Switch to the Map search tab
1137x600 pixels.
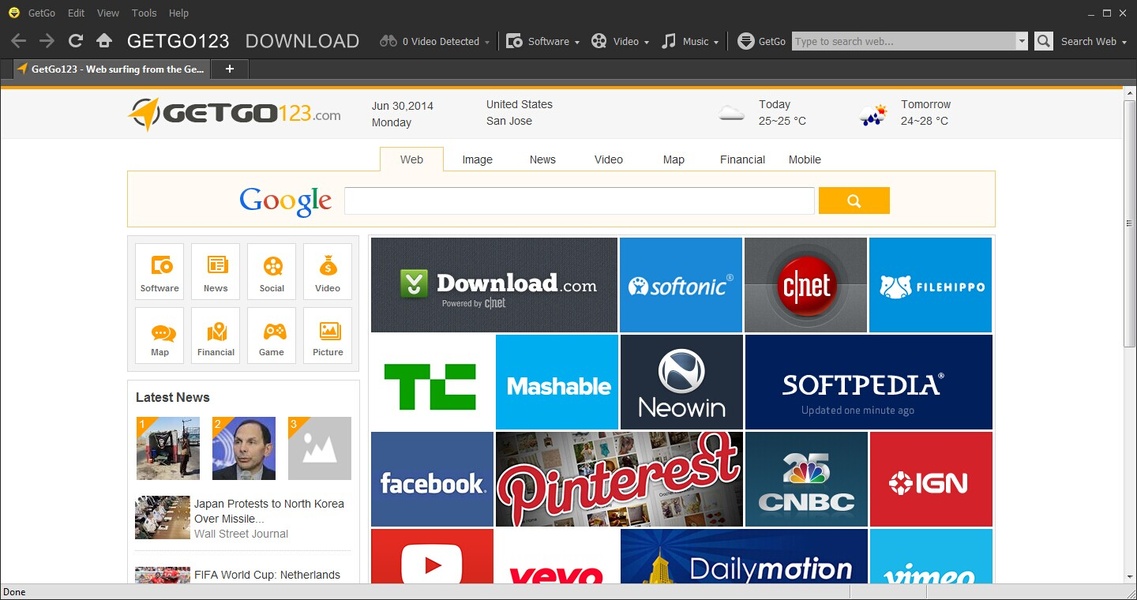674,160
